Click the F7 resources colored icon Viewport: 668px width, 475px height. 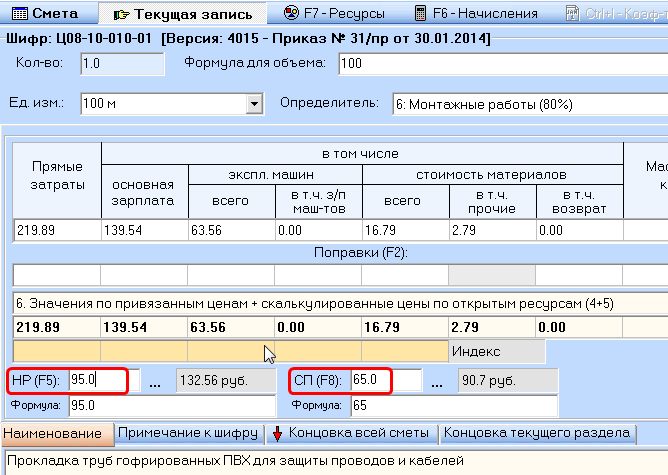(x=291, y=13)
